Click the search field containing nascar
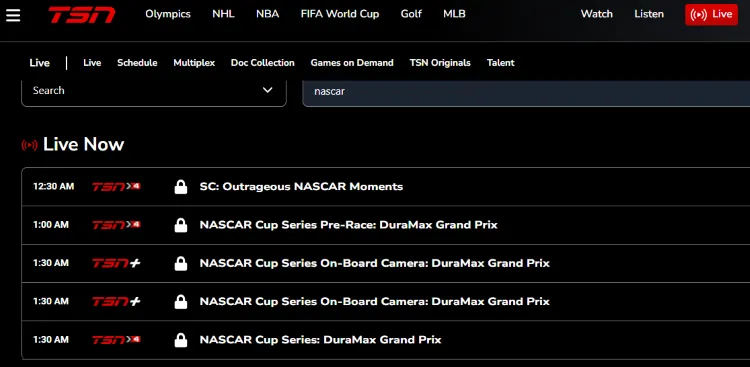The image size is (750, 367). [526, 93]
